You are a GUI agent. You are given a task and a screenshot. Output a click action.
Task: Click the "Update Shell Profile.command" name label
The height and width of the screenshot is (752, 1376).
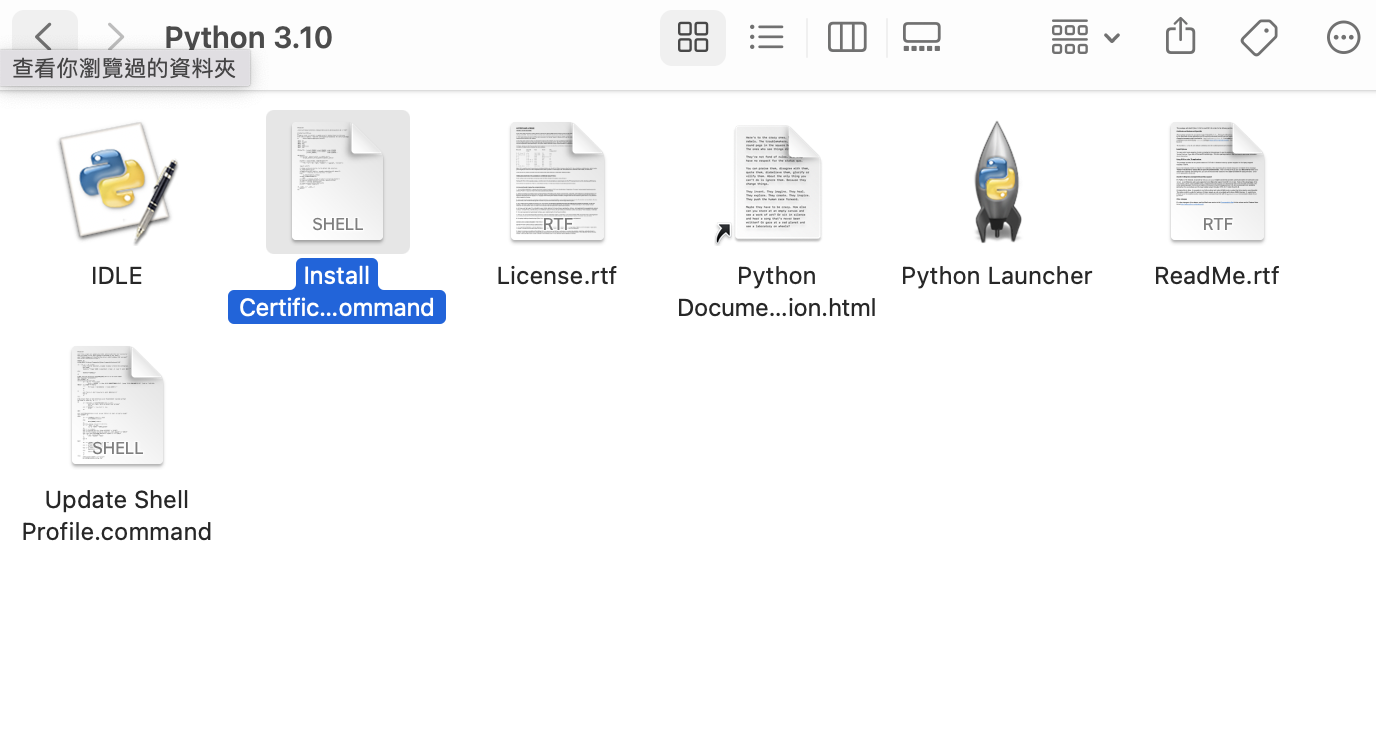pyautogui.click(x=117, y=516)
